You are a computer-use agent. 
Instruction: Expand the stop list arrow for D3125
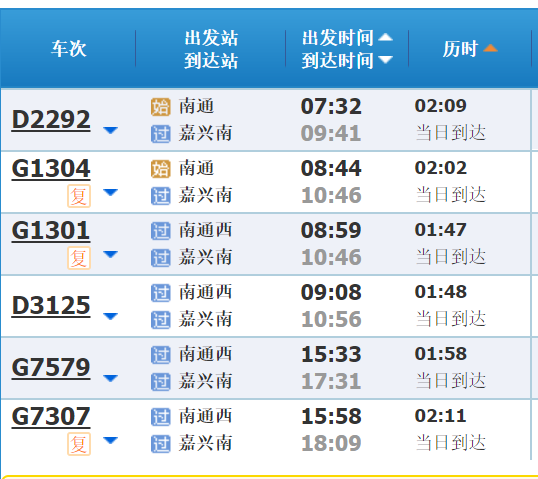tap(110, 316)
